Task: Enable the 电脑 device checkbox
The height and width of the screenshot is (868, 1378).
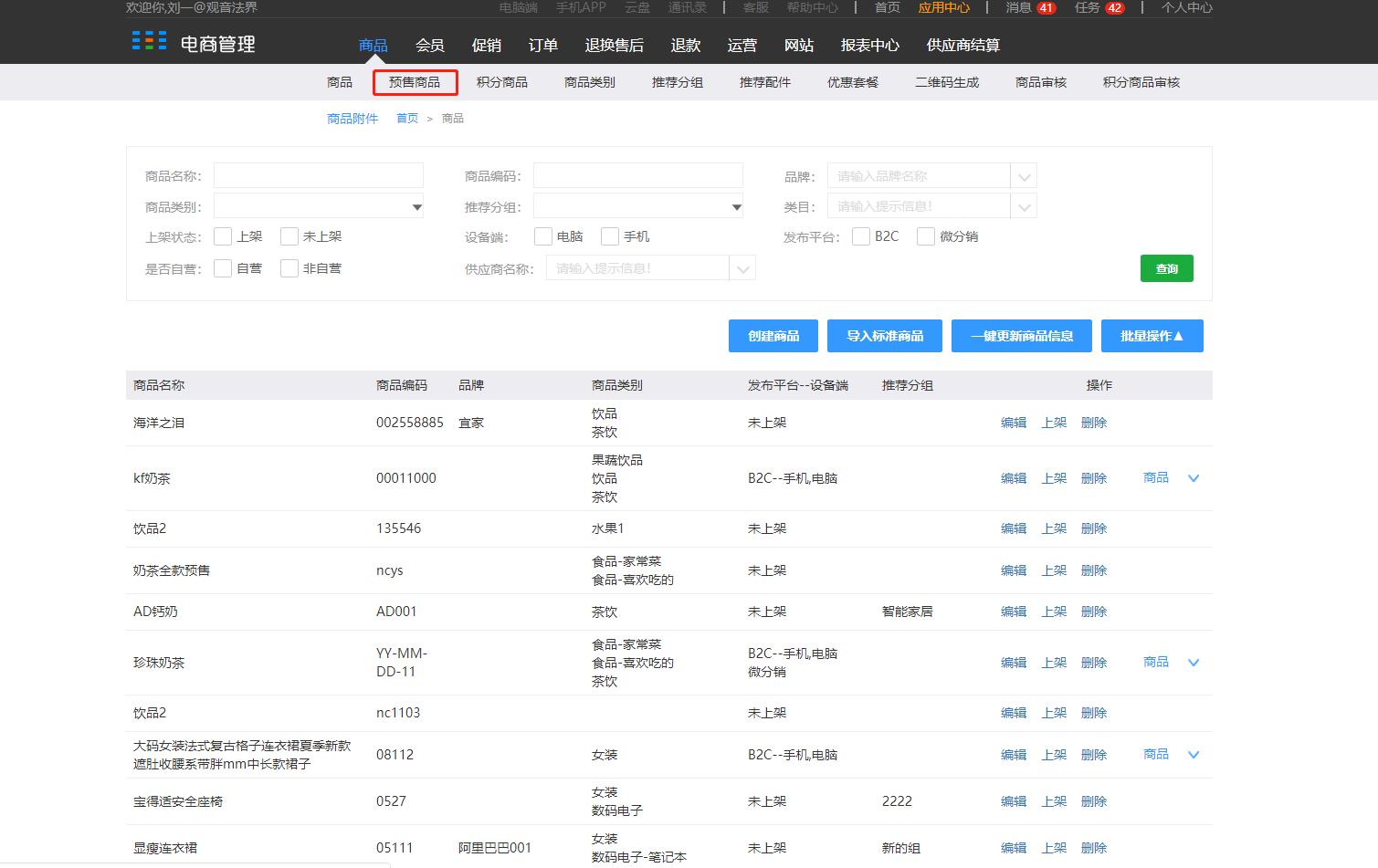Action: (x=543, y=236)
